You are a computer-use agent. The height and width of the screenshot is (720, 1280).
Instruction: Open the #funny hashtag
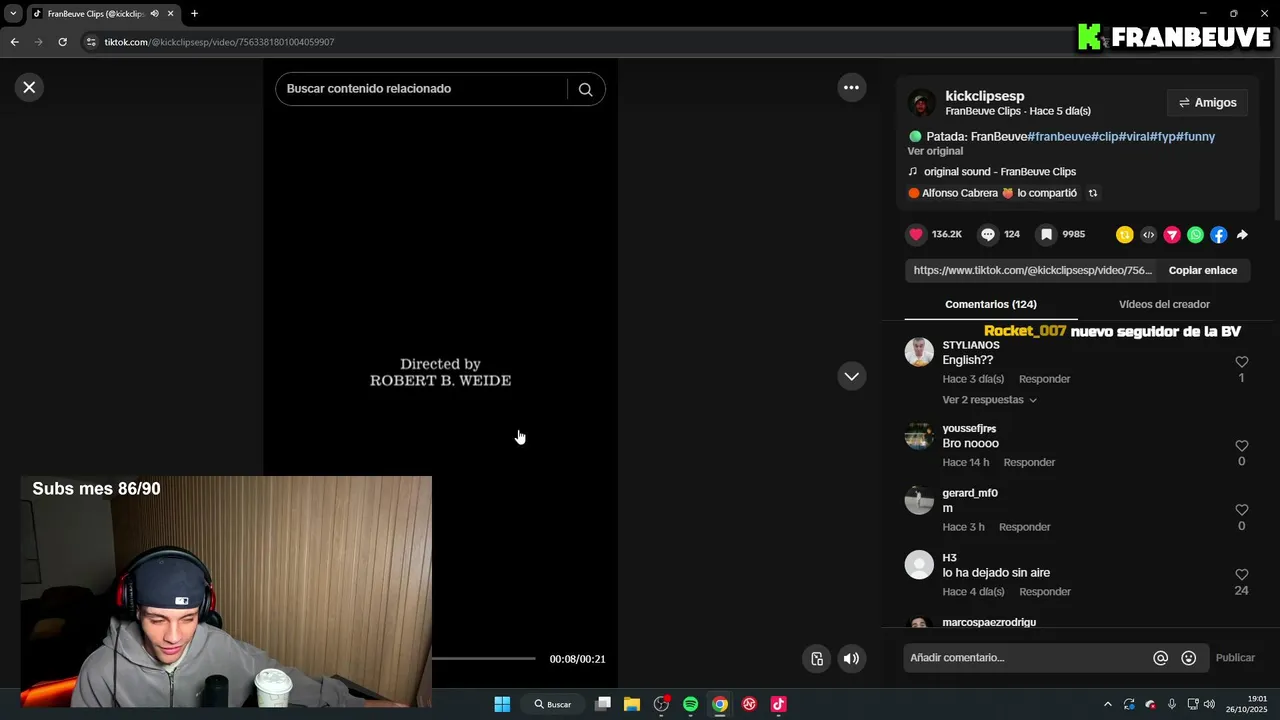(1195, 136)
